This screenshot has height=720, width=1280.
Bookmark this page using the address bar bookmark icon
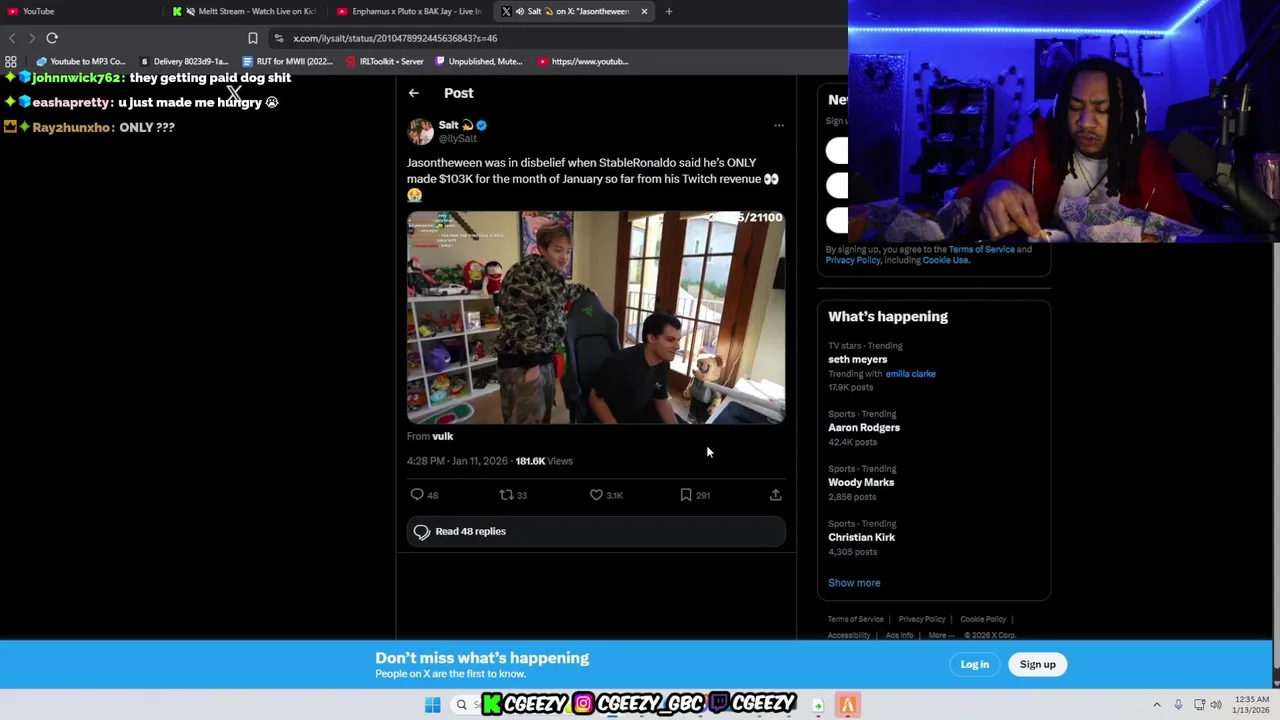point(253,38)
